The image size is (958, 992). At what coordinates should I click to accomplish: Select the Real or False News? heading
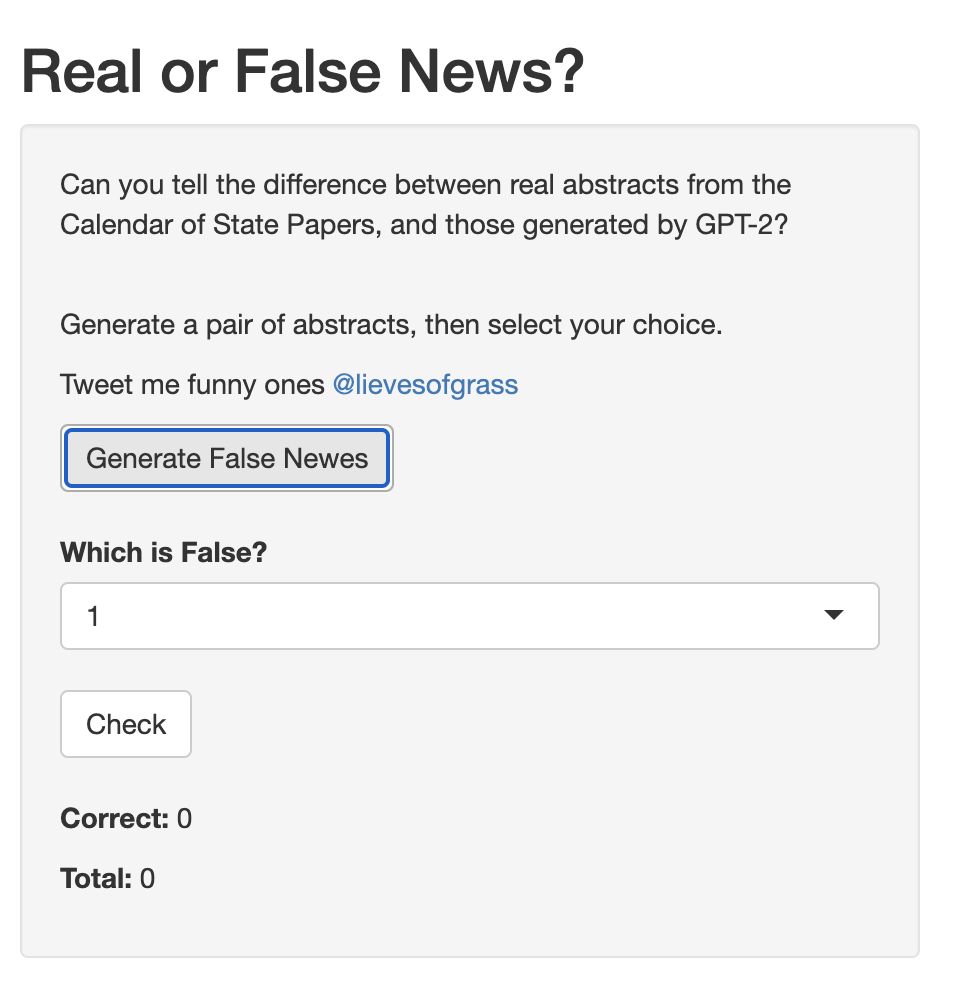click(302, 71)
